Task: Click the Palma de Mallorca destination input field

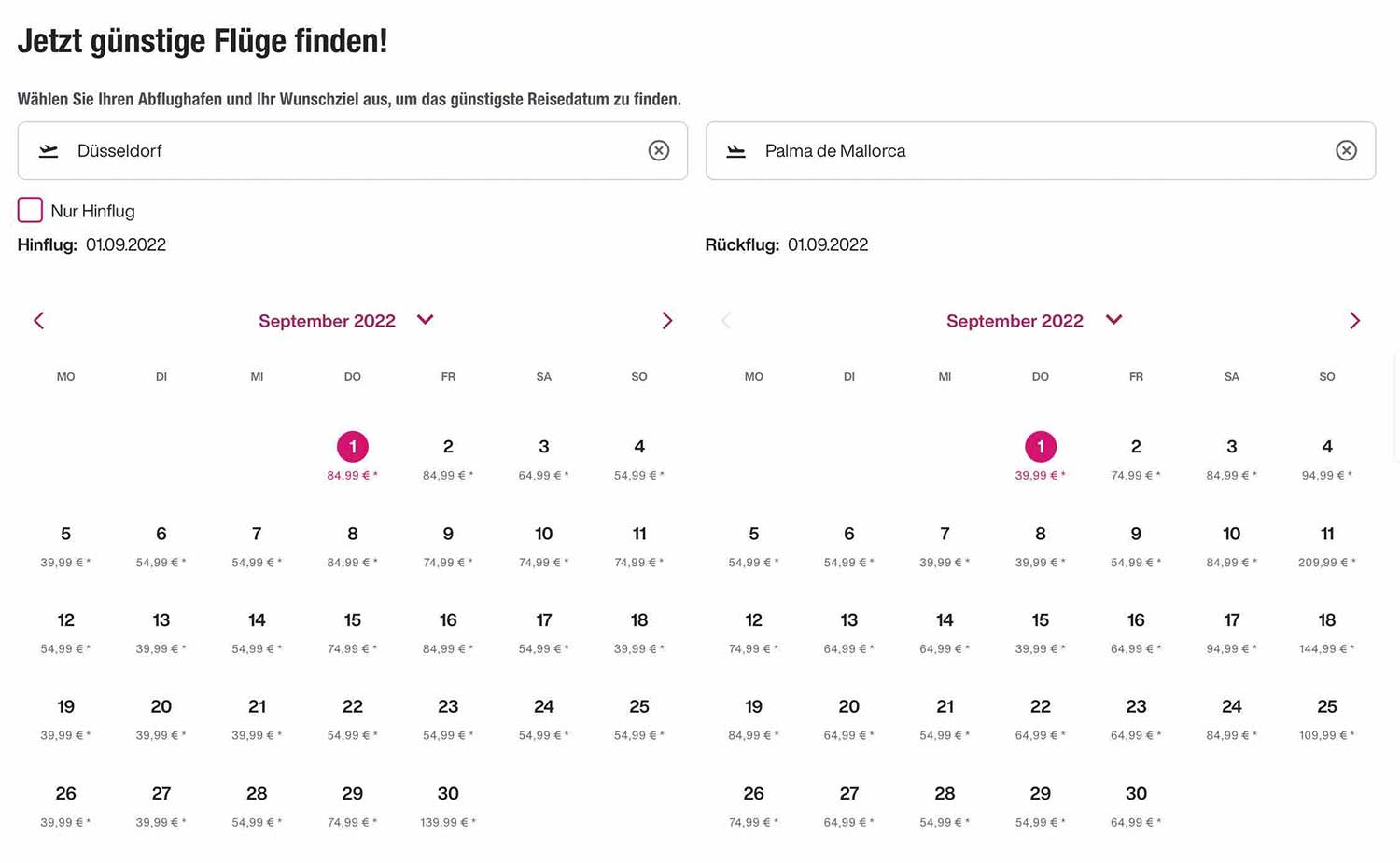Action: [x=1041, y=150]
